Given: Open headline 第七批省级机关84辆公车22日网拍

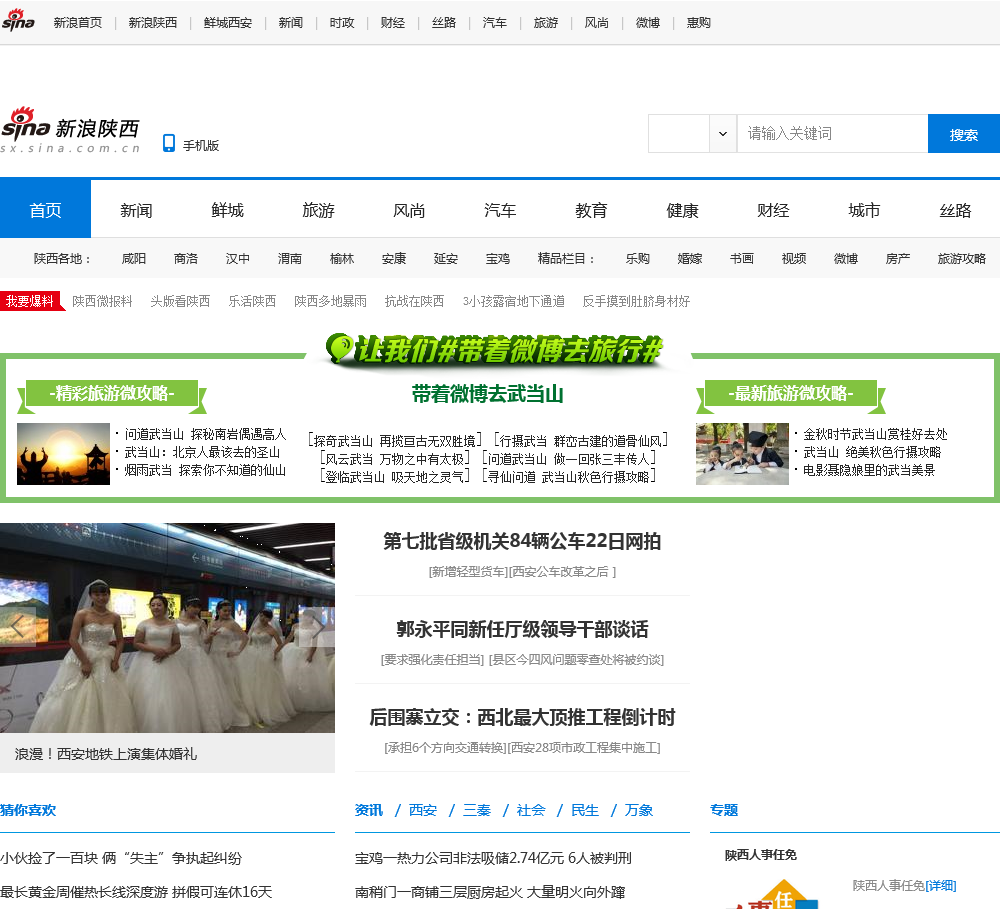Looking at the screenshot, I should tap(522, 541).
